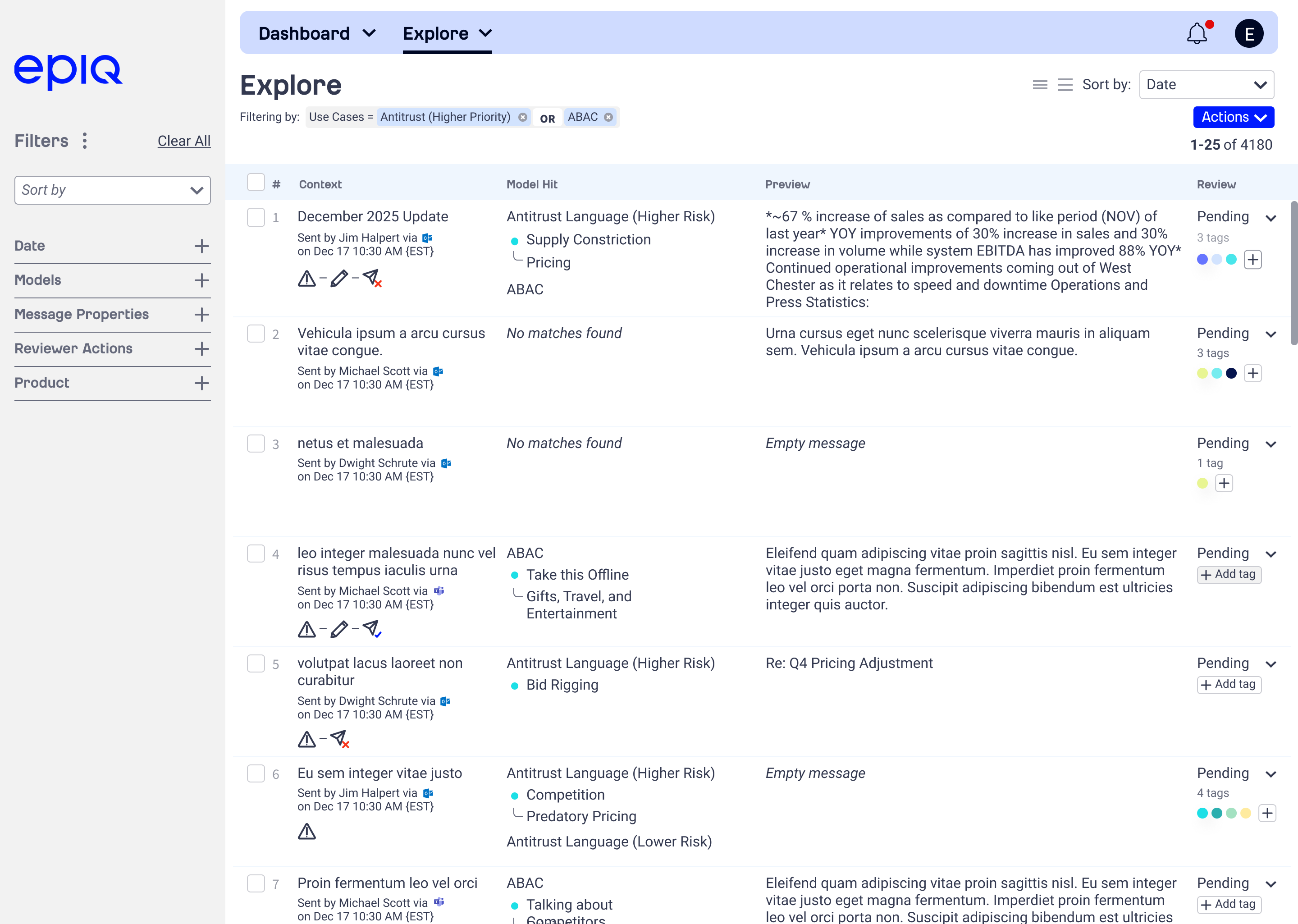Click send-success icon in row 4

(372, 629)
